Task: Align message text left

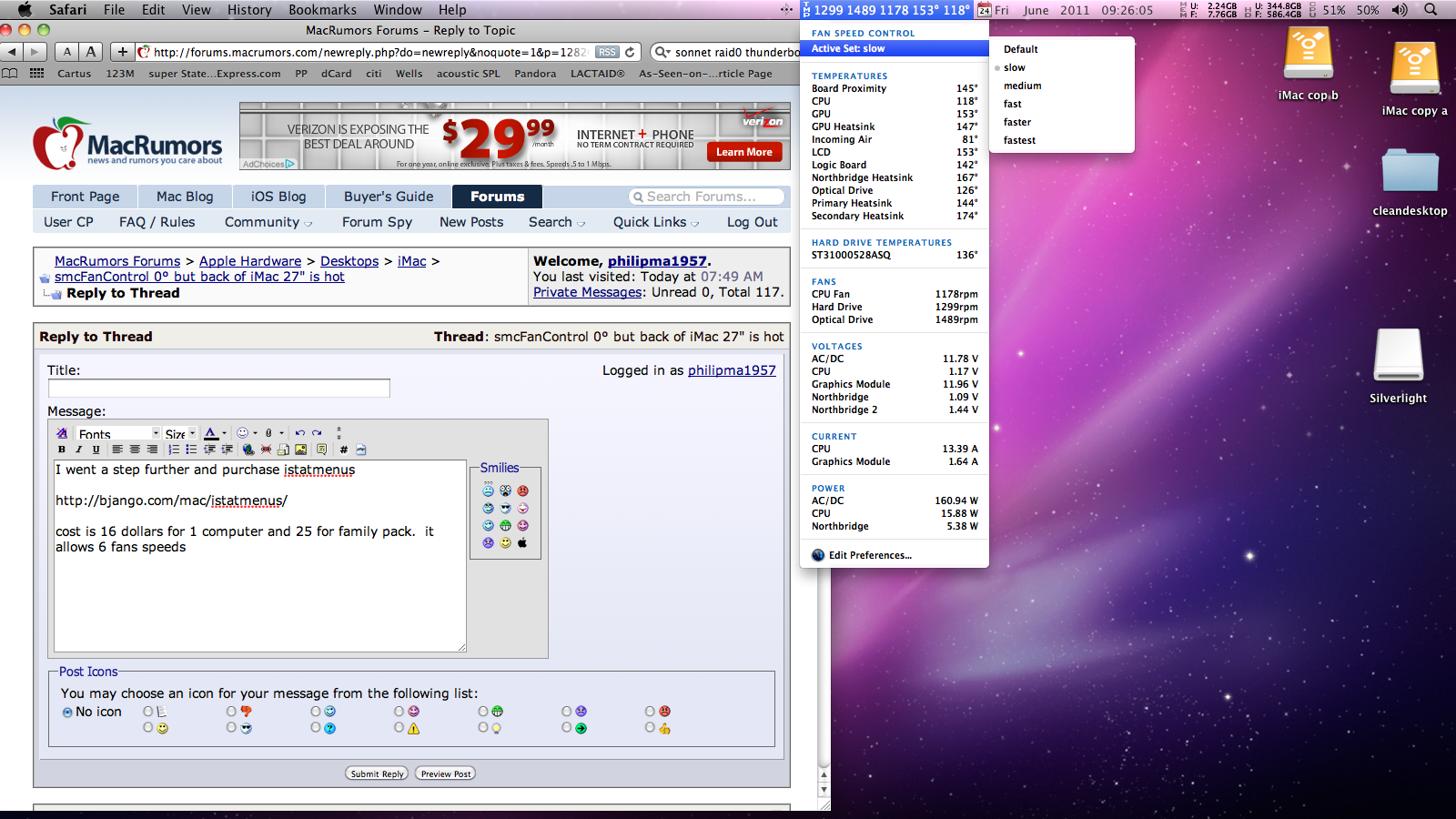Action: [x=117, y=450]
